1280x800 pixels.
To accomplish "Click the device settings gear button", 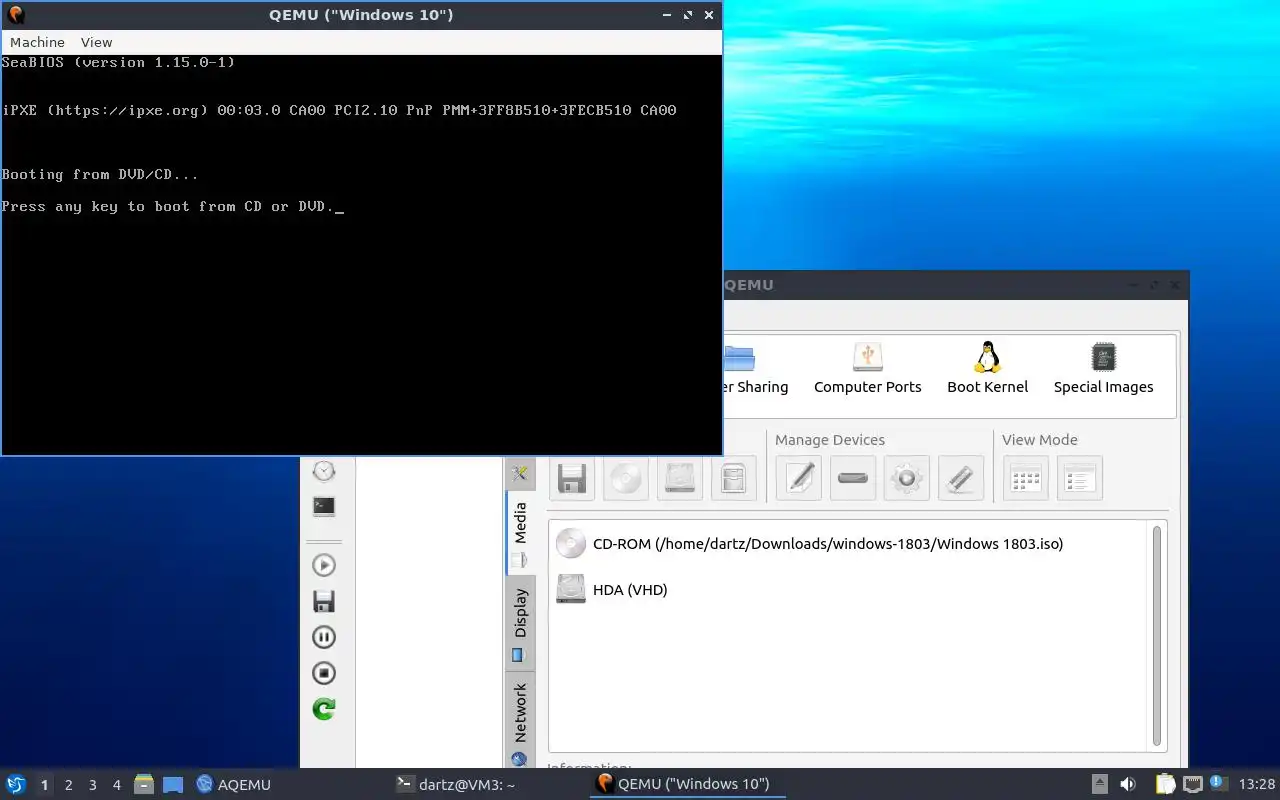I will point(907,478).
